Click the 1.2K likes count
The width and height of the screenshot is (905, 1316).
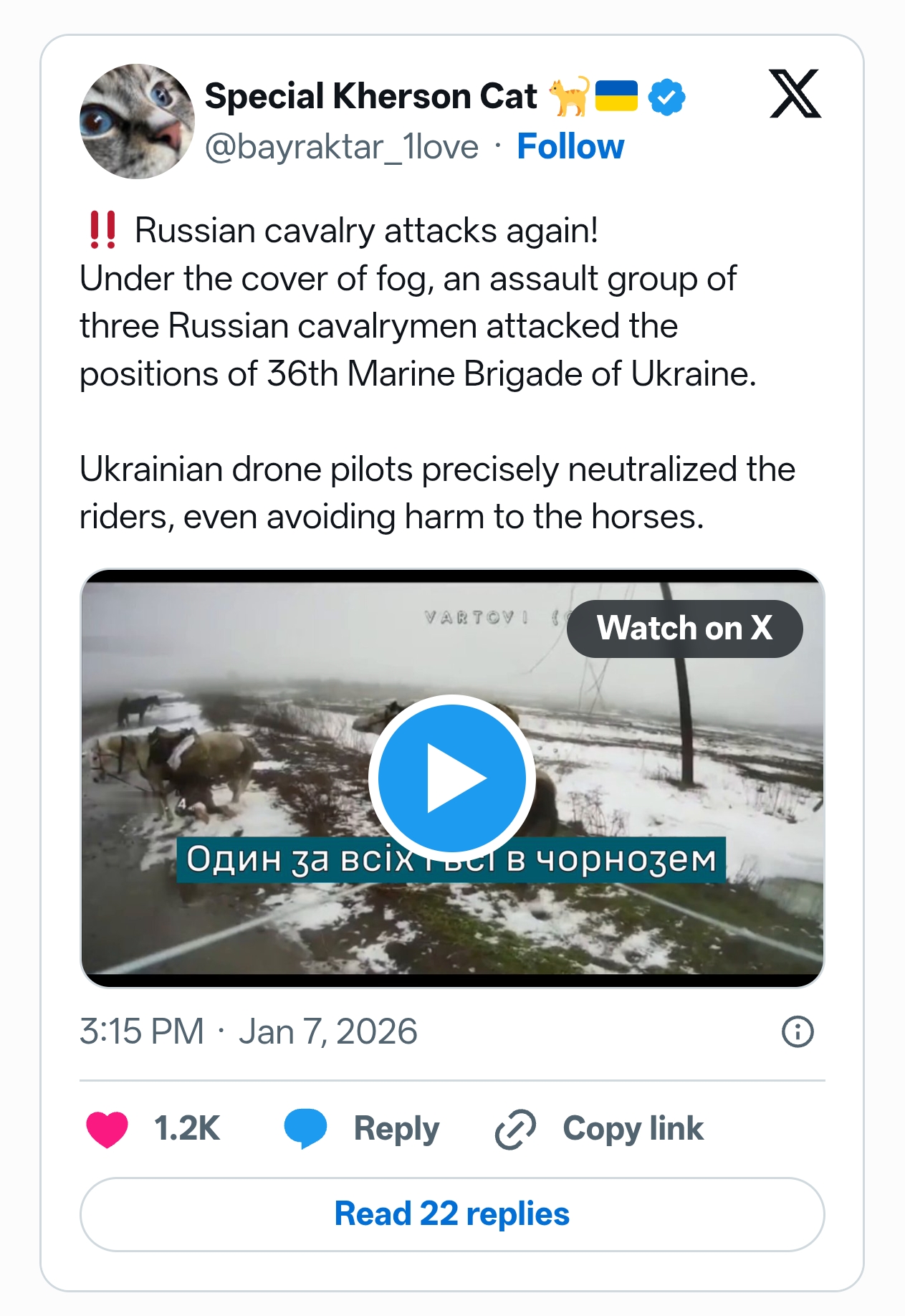[186, 1129]
